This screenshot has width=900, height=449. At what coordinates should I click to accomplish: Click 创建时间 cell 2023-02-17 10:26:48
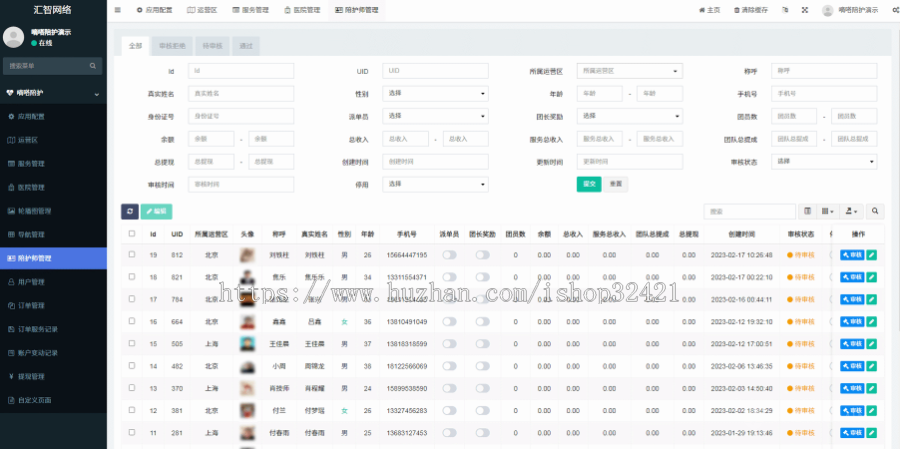click(x=742, y=255)
